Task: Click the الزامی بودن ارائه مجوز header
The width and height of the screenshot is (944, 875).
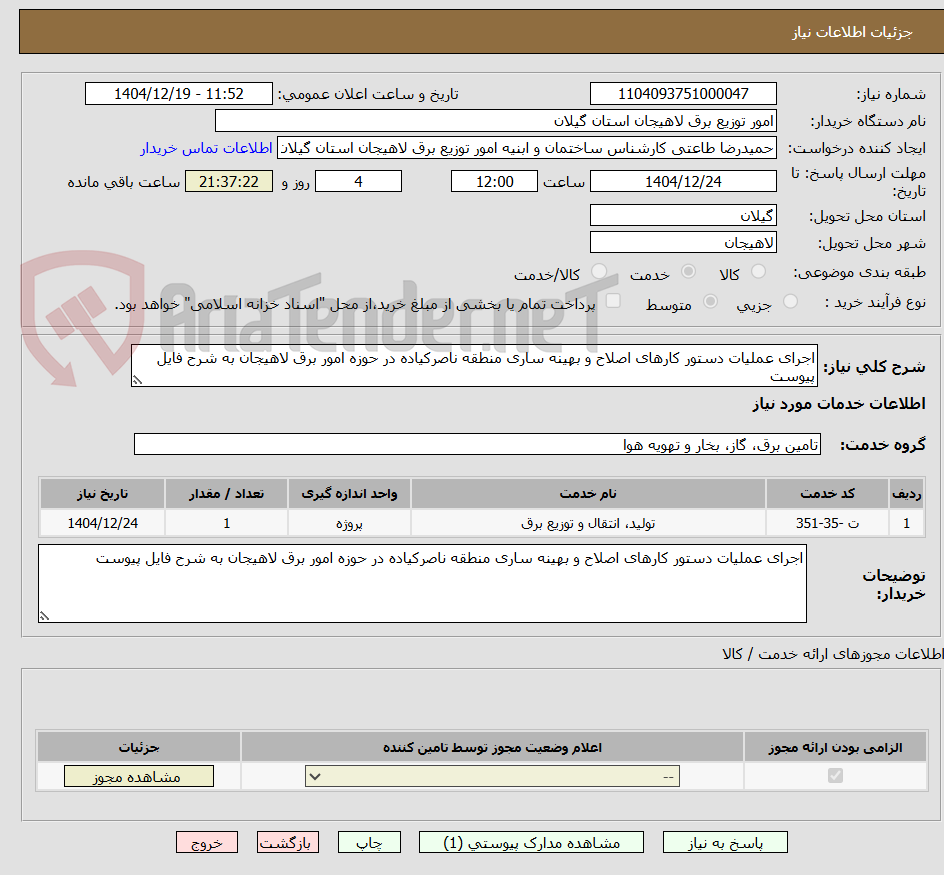Action: (x=835, y=747)
